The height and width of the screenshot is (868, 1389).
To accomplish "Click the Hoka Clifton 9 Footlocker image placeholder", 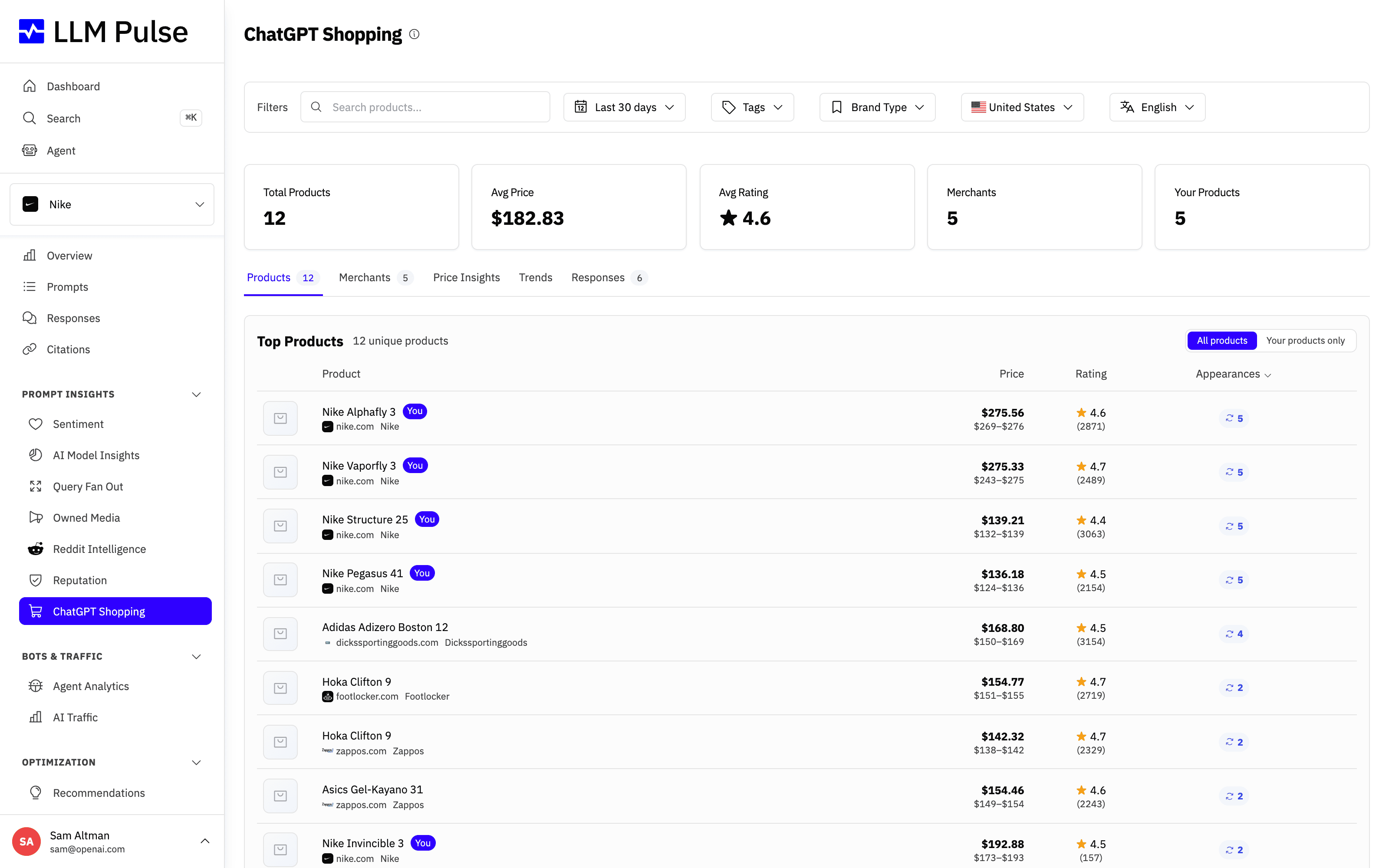I will tap(280, 688).
